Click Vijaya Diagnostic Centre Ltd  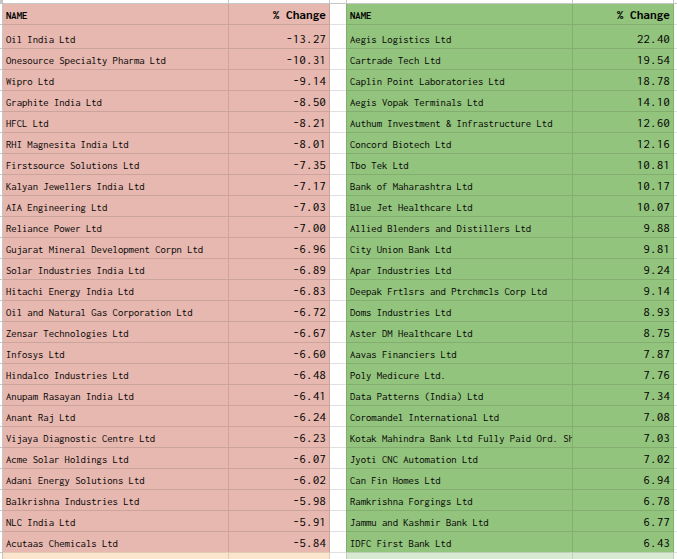pos(115,439)
